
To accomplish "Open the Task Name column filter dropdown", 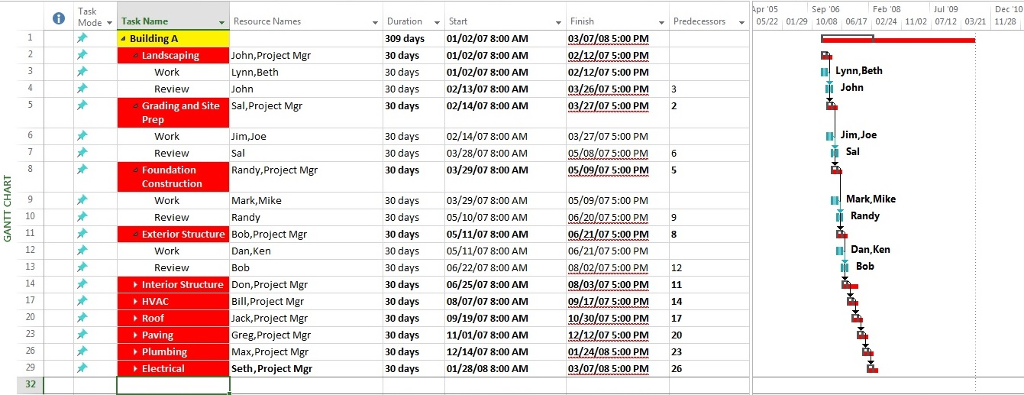I will [222, 22].
